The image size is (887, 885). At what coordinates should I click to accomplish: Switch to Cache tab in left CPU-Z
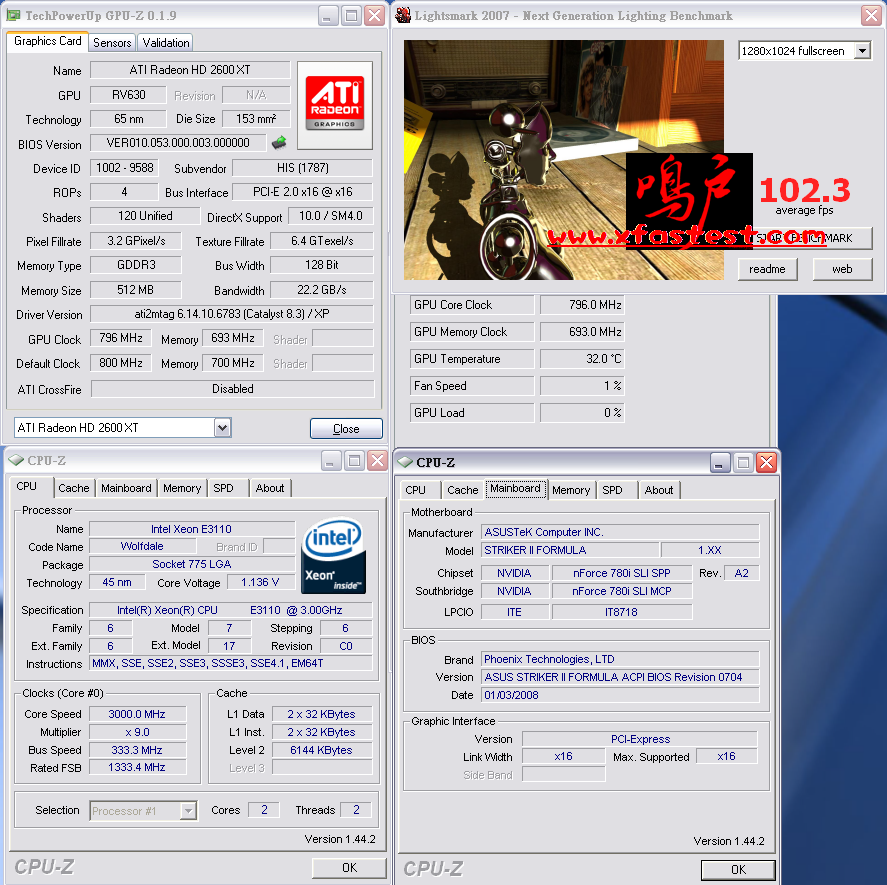pyautogui.click(x=73, y=488)
